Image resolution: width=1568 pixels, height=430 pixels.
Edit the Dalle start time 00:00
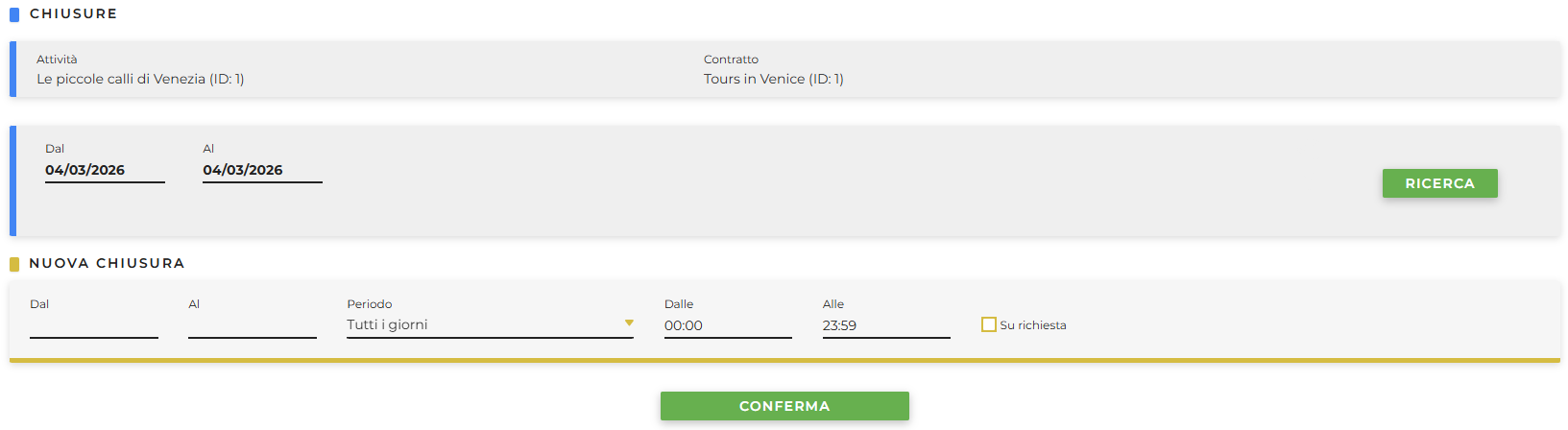coord(727,325)
